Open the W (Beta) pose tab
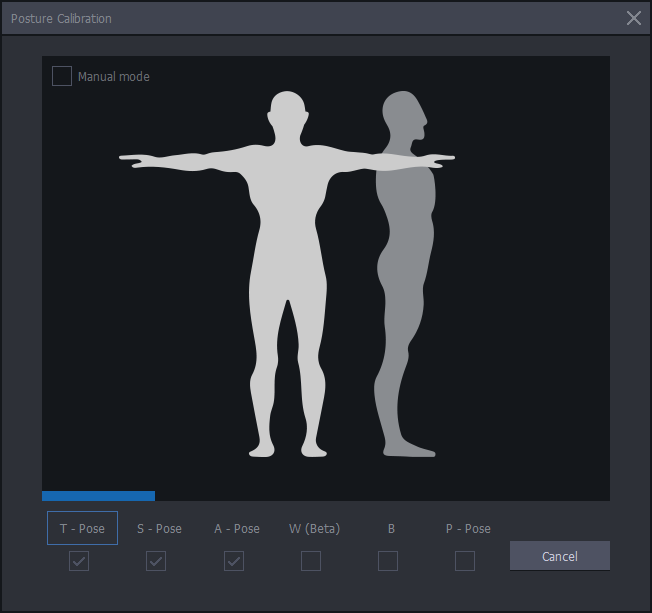This screenshot has height=613, width=652. coord(314,529)
